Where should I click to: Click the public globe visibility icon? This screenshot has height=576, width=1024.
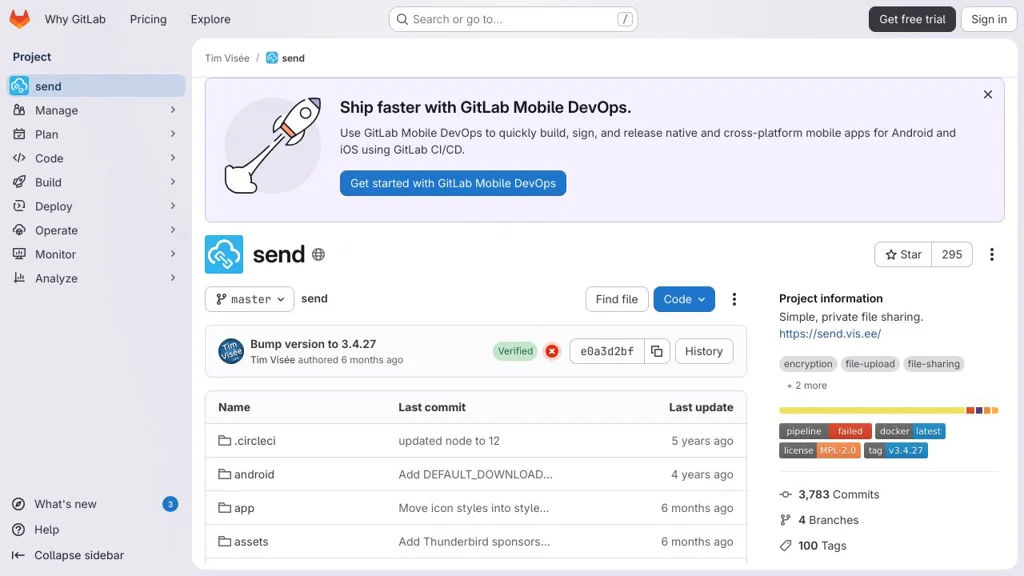318,254
